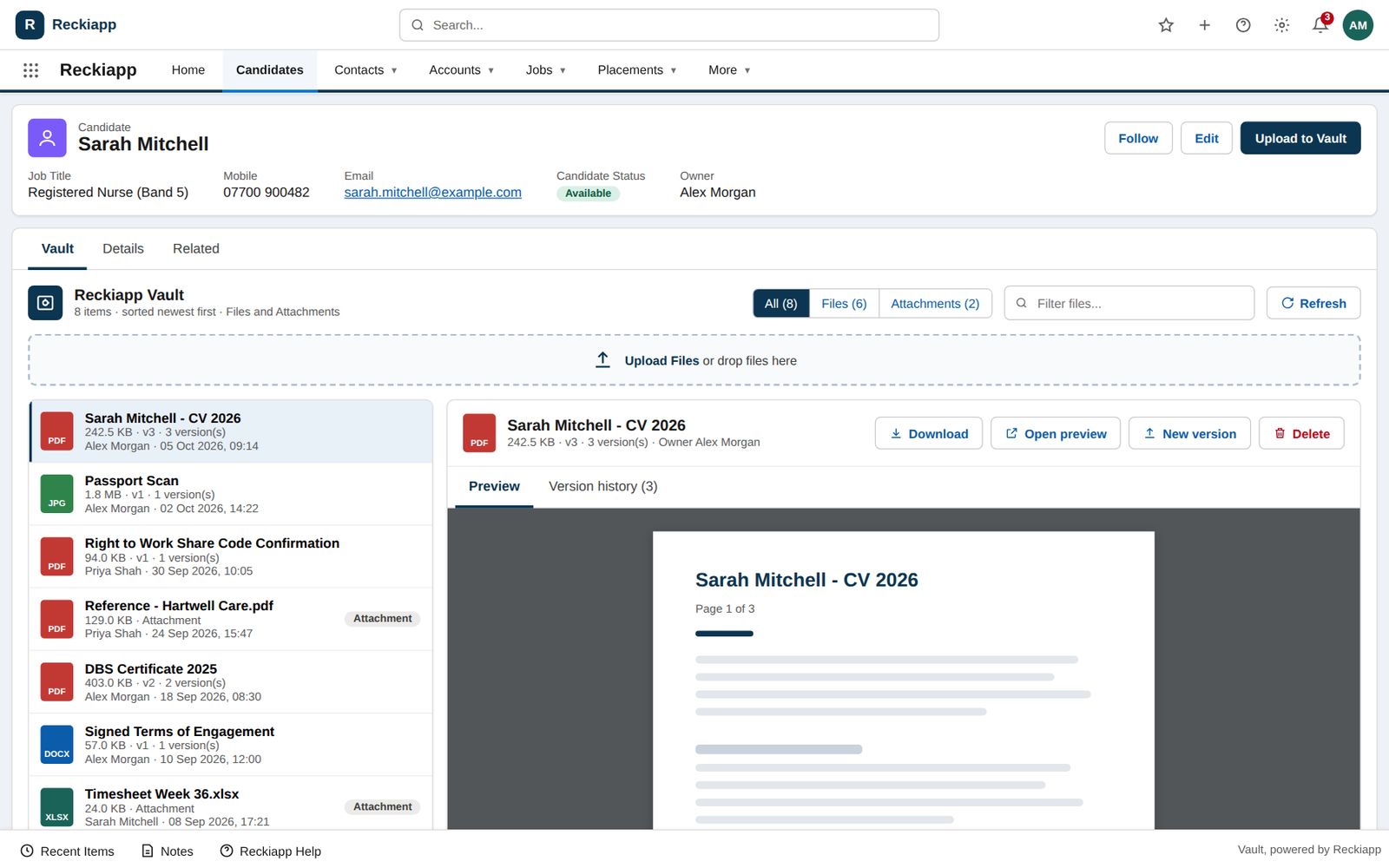The image size is (1389, 868).
Task: Click the favorites star icon
Action: pos(1166,25)
